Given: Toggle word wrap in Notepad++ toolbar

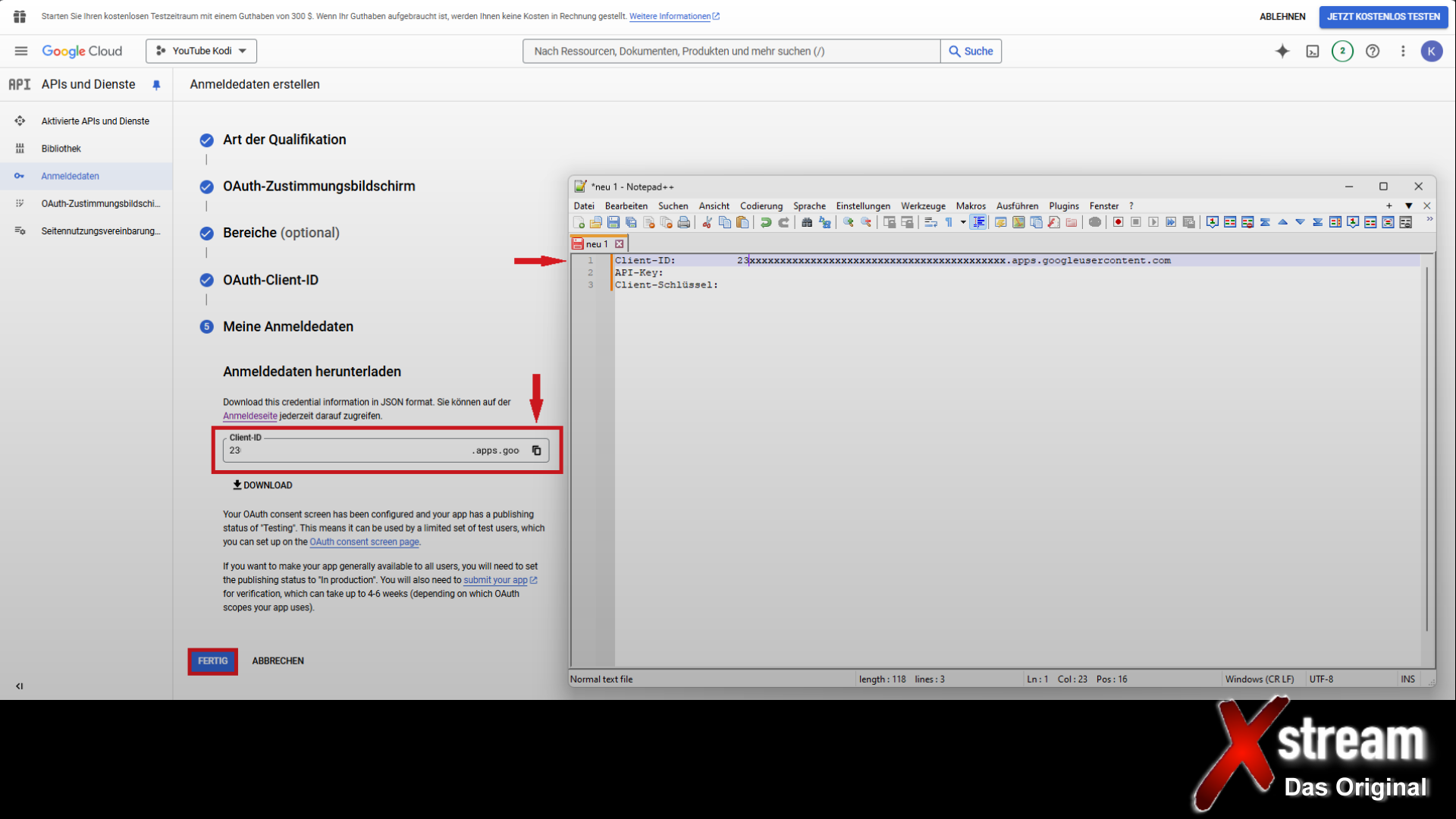Looking at the screenshot, I should [x=930, y=222].
